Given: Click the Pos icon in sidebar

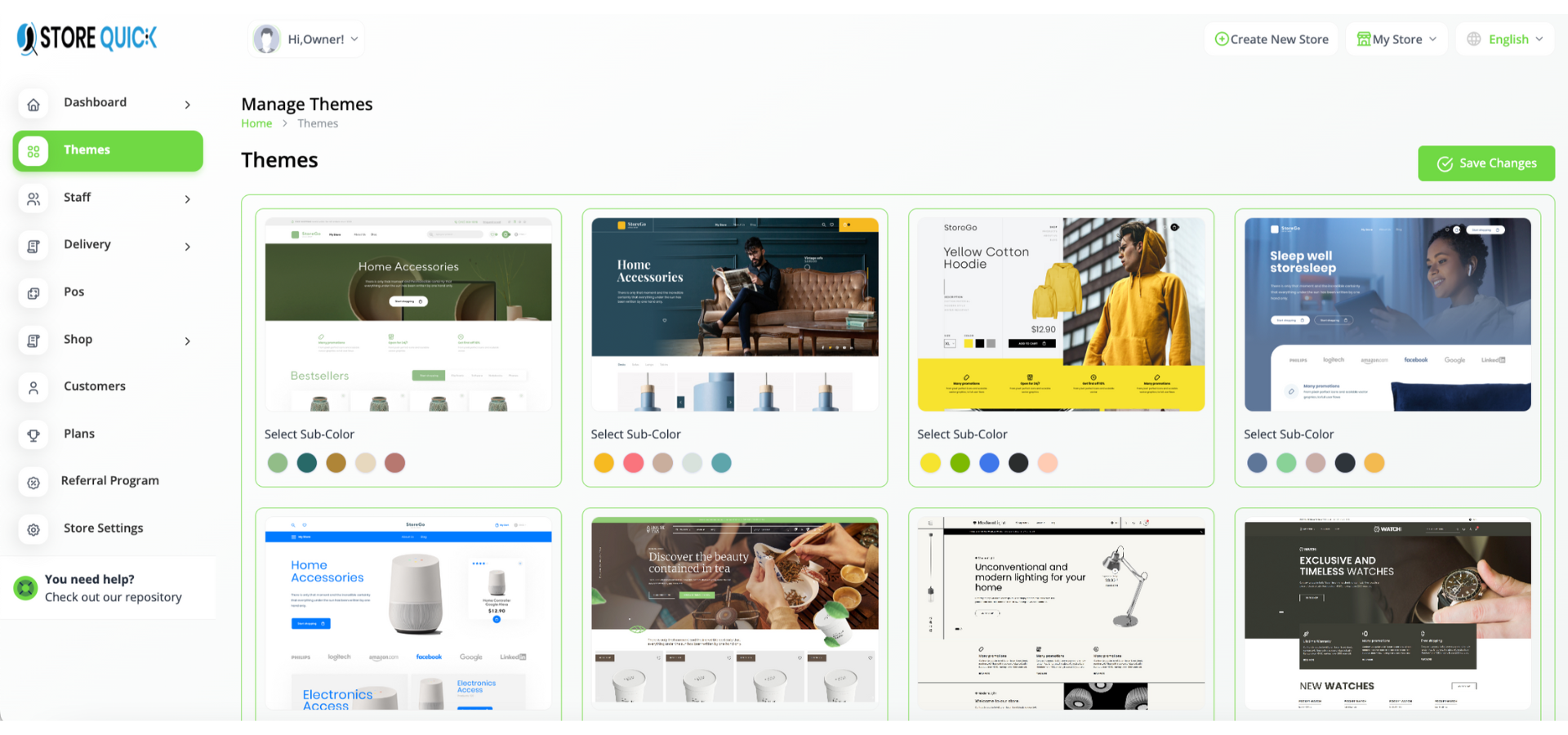Looking at the screenshot, I should [33, 293].
